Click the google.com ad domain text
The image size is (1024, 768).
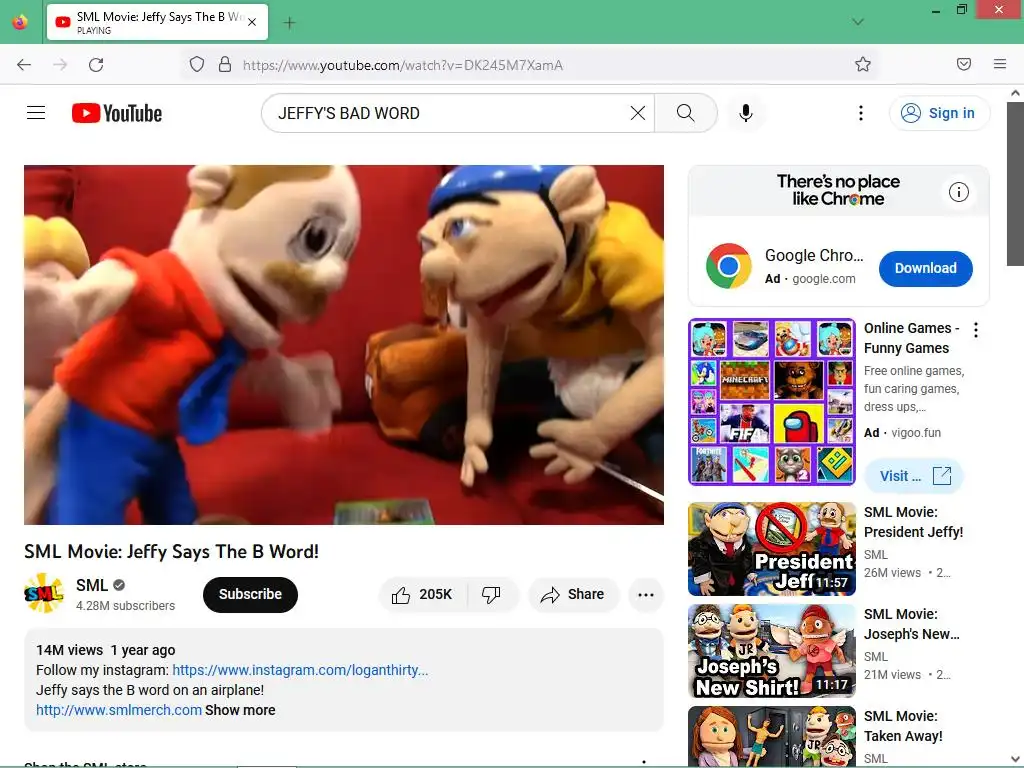click(824, 279)
